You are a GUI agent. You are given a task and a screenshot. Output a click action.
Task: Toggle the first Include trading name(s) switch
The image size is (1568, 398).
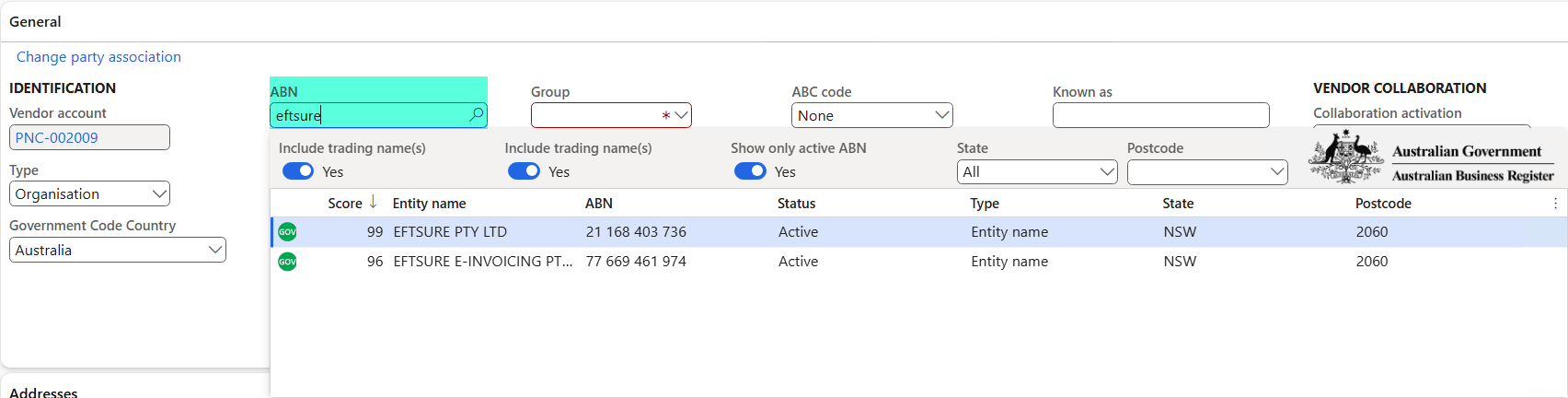pos(298,171)
